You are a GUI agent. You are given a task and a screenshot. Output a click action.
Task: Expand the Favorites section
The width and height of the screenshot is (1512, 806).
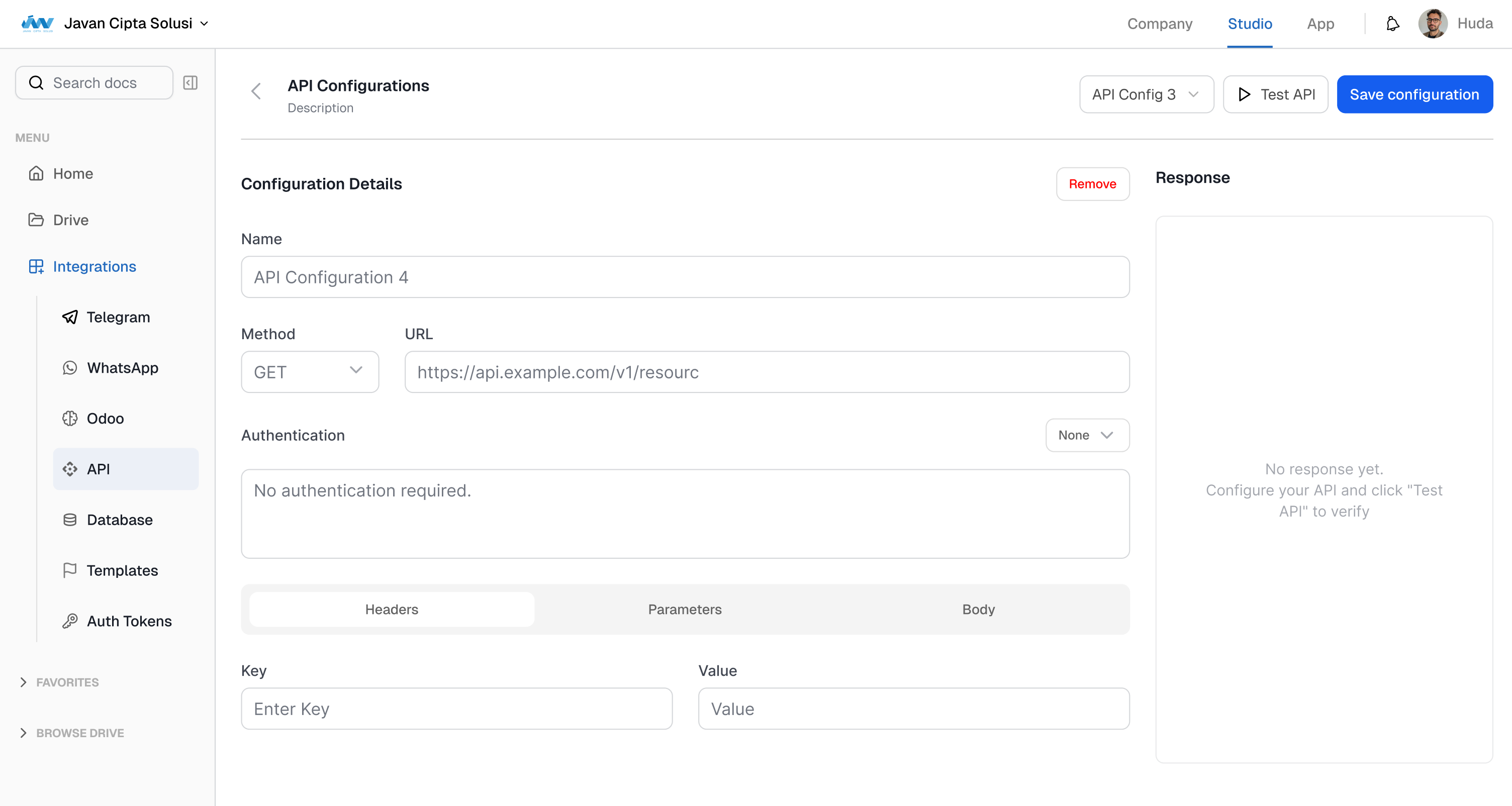[67, 682]
